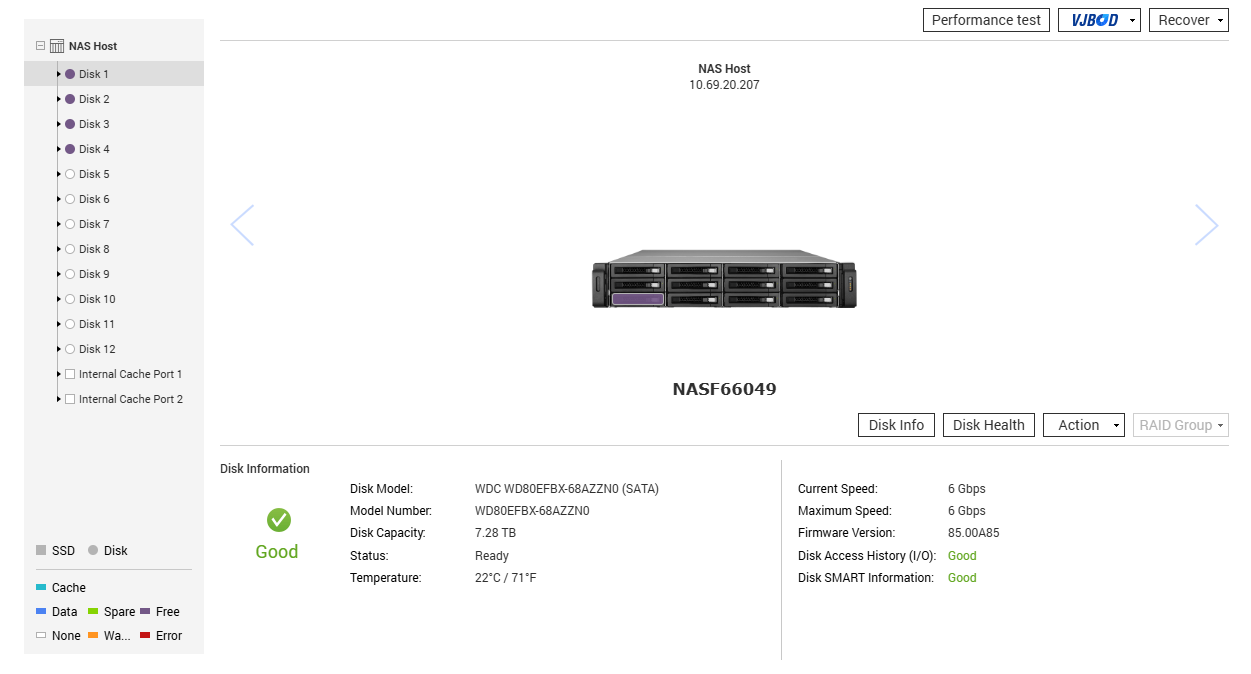Viewport: 1251px width, 674px height.
Task: Open the Recover dropdown menu
Action: click(1188, 19)
